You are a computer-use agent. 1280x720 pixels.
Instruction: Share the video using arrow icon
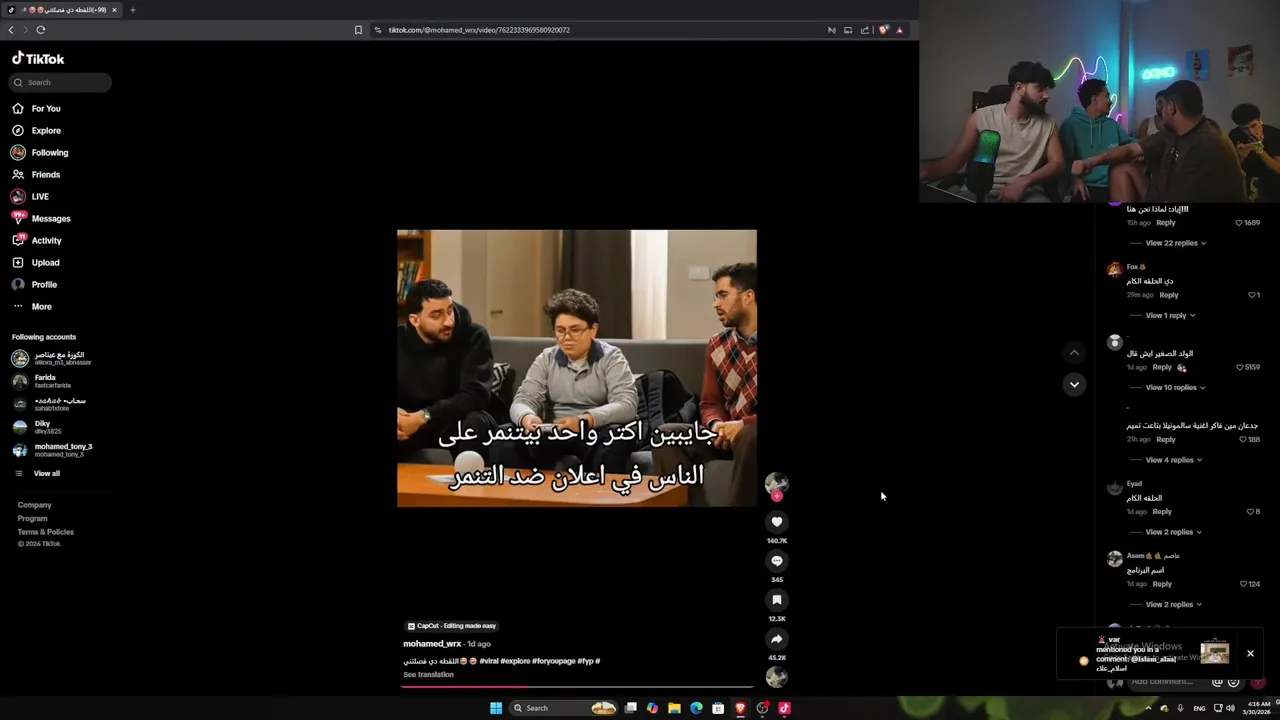click(x=777, y=638)
